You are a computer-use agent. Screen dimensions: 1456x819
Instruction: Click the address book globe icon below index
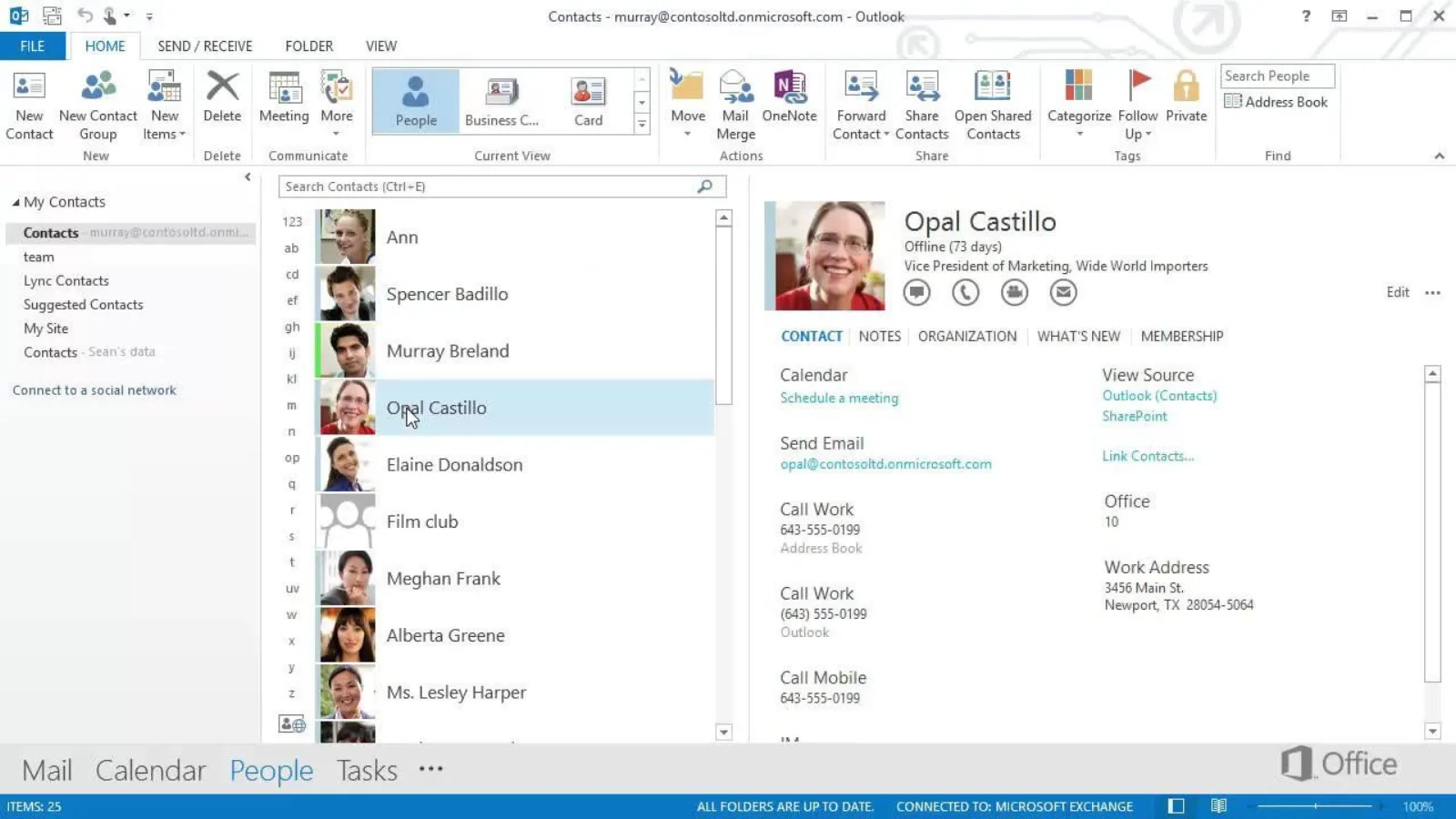pyautogui.click(x=292, y=724)
